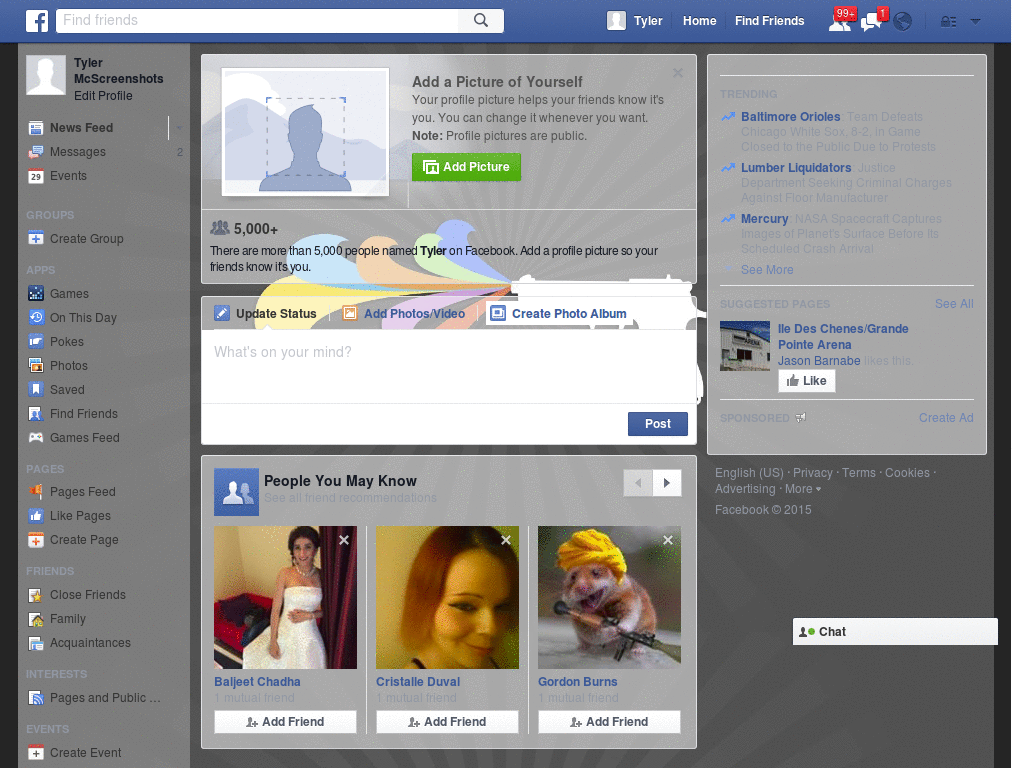Expand the footer More dropdown
The image size is (1024, 768).
pos(803,489)
